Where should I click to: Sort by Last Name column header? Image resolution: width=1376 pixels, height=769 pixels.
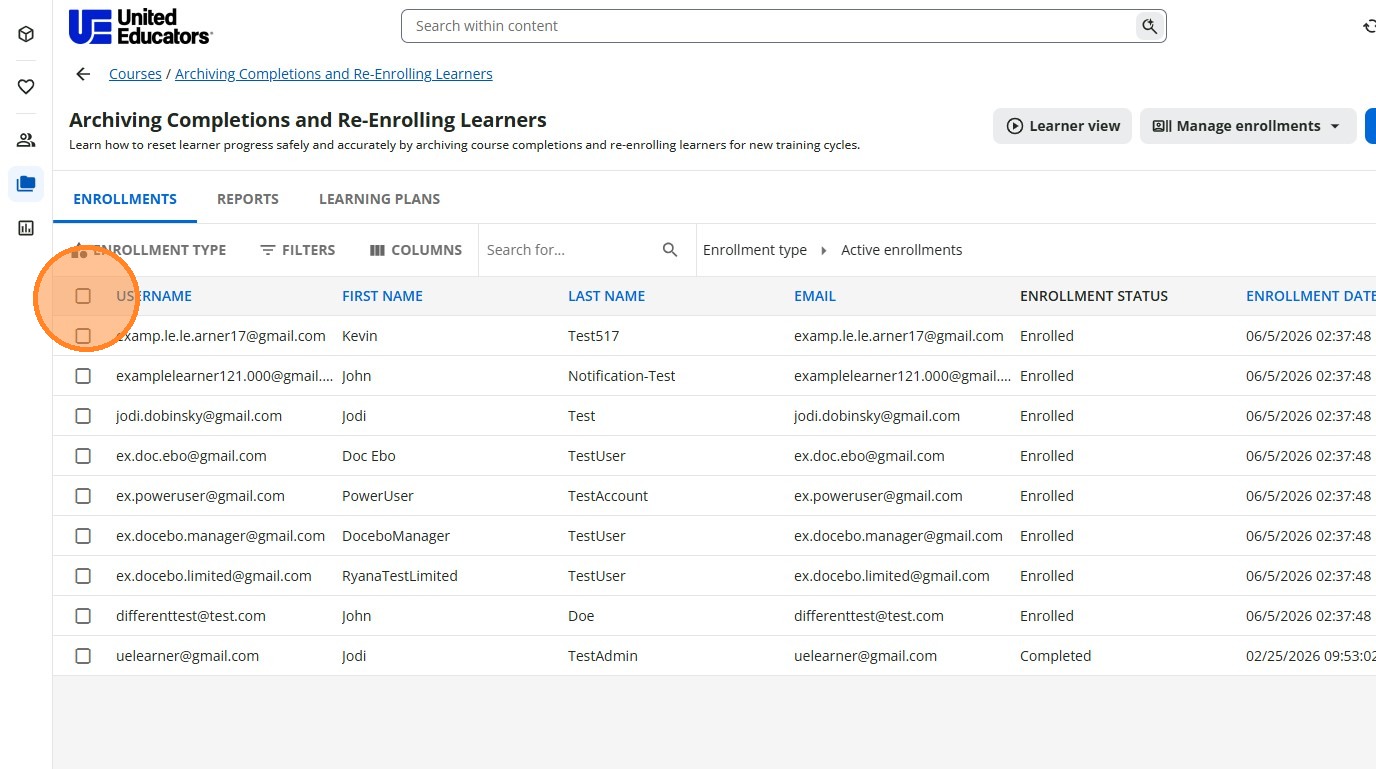click(606, 296)
